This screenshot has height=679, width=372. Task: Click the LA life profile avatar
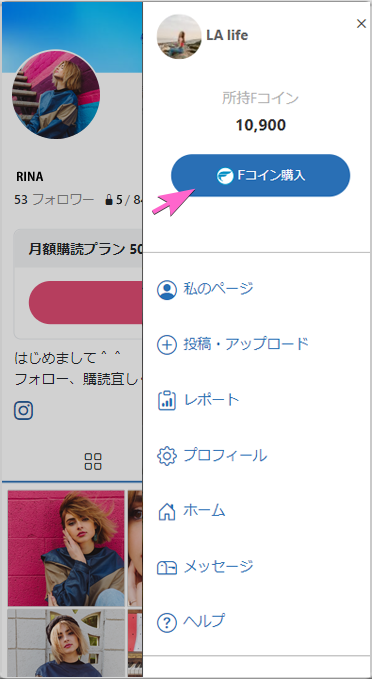coord(179,36)
